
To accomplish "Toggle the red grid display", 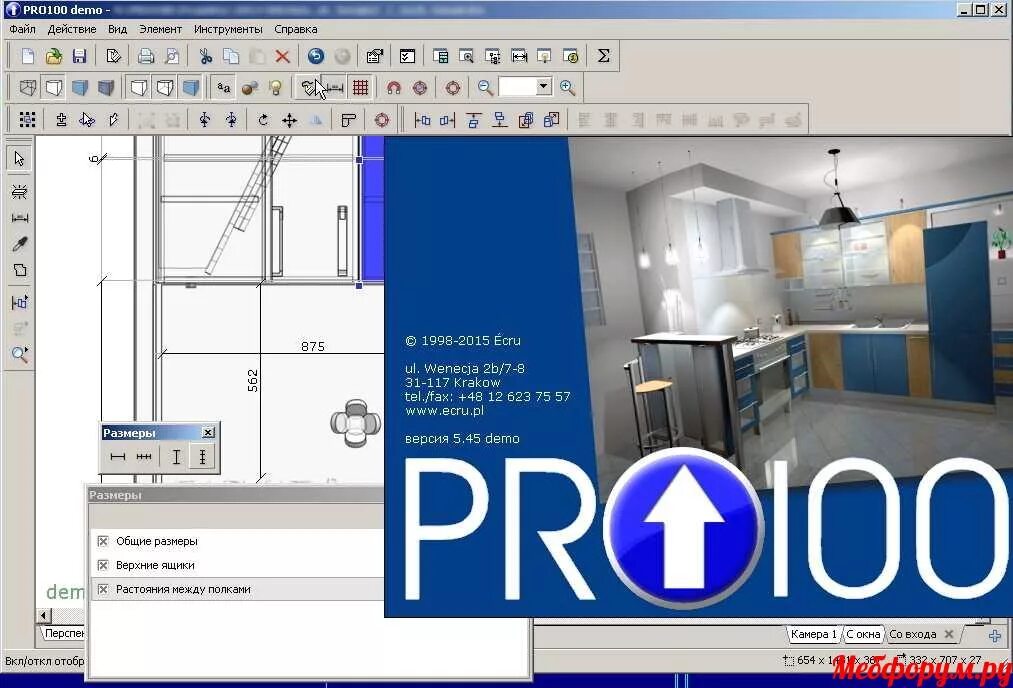I will [x=360, y=87].
